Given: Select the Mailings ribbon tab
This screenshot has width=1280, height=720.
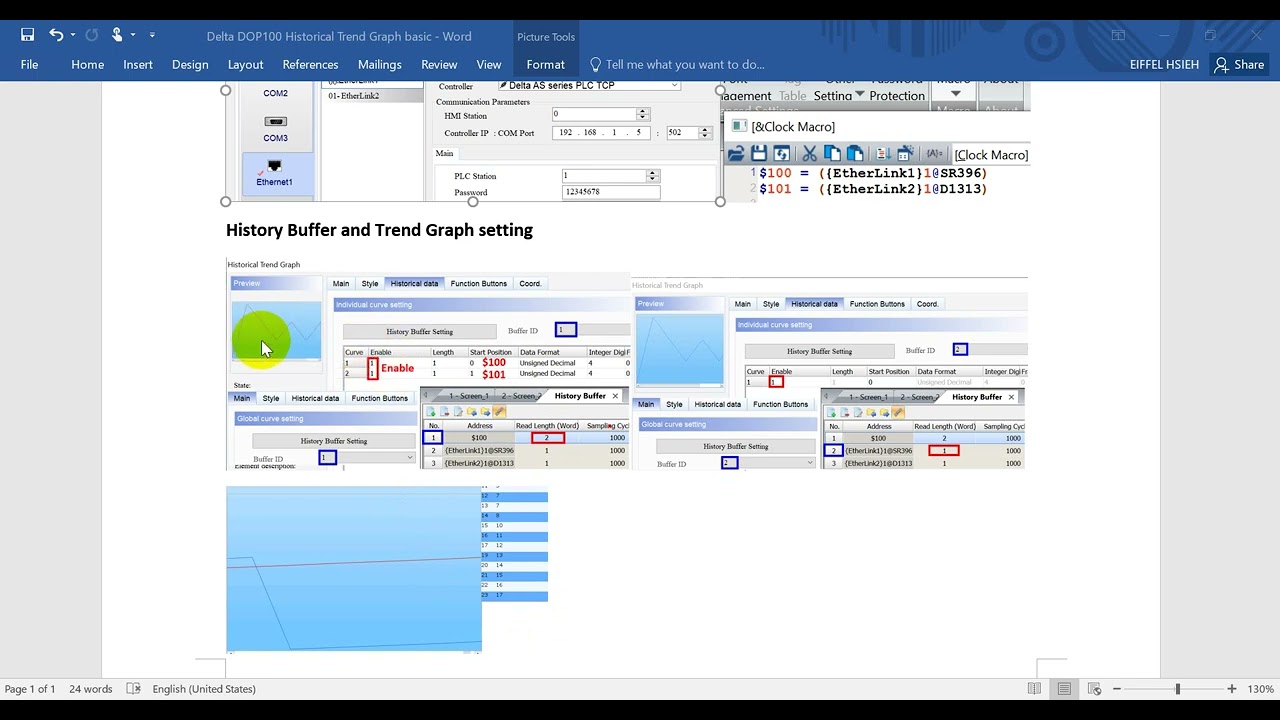Looking at the screenshot, I should (379, 64).
